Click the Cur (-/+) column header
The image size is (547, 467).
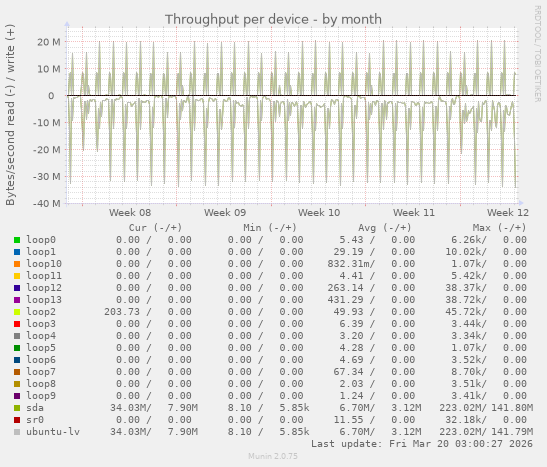[x=155, y=228]
